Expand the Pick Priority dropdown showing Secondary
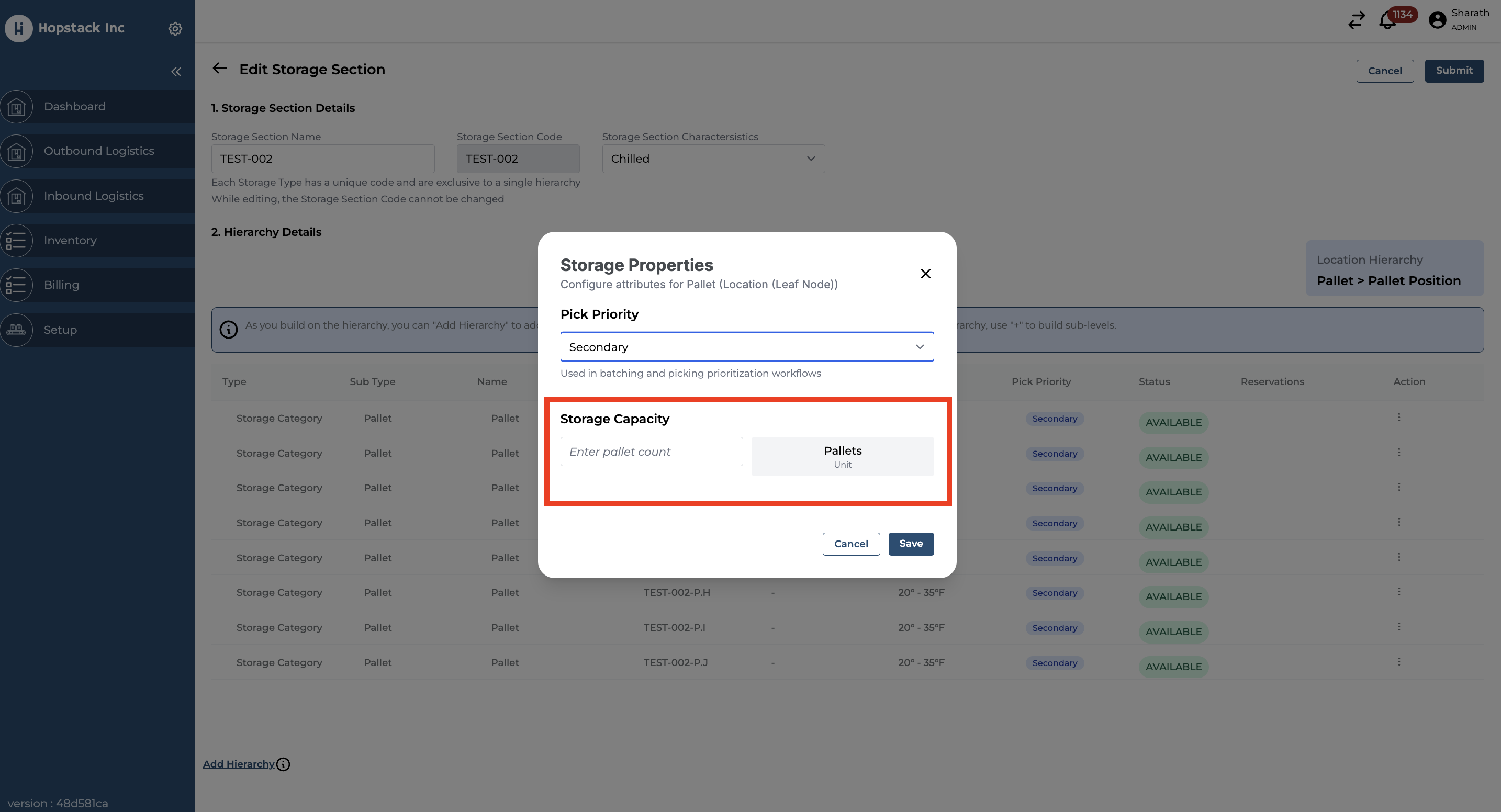This screenshot has height=812, width=1501. point(746,346)
